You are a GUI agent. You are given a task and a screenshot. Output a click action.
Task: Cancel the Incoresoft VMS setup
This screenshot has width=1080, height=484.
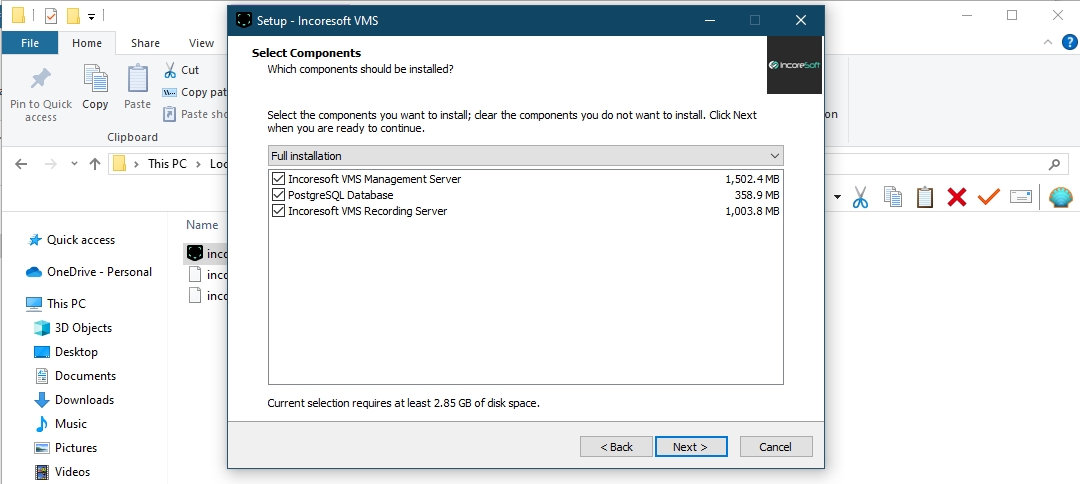click(x=776, y=447)
